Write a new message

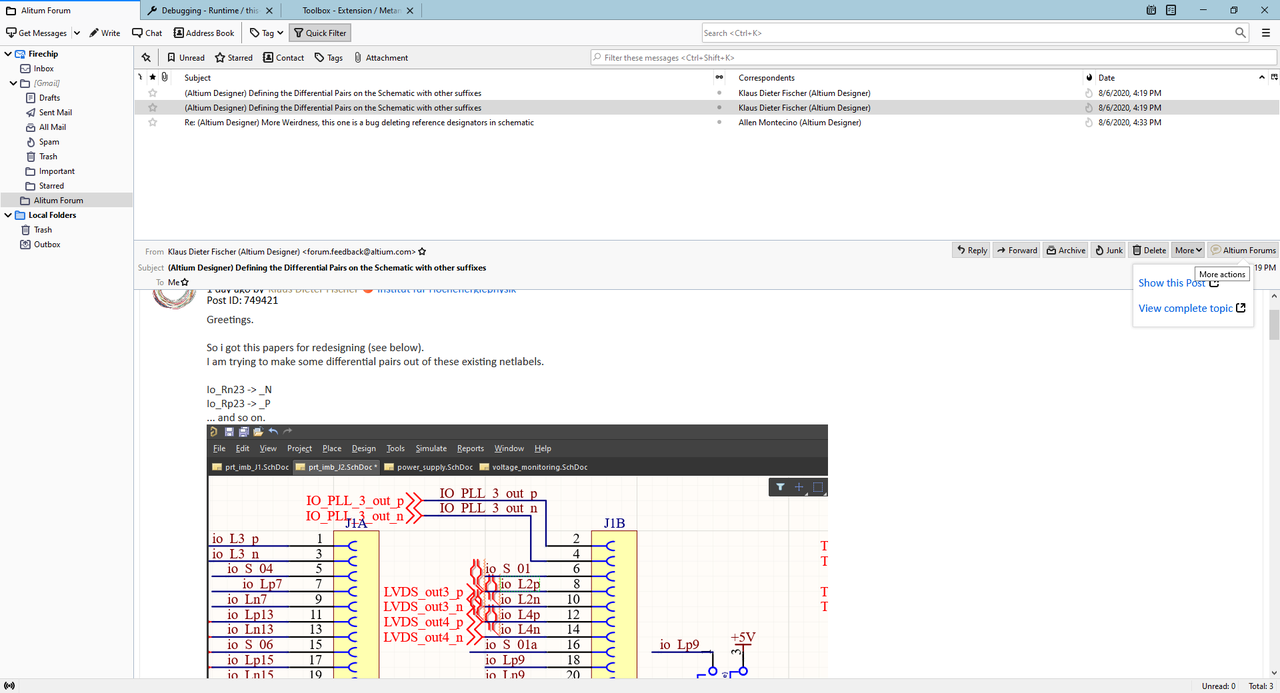pos(104,33)
